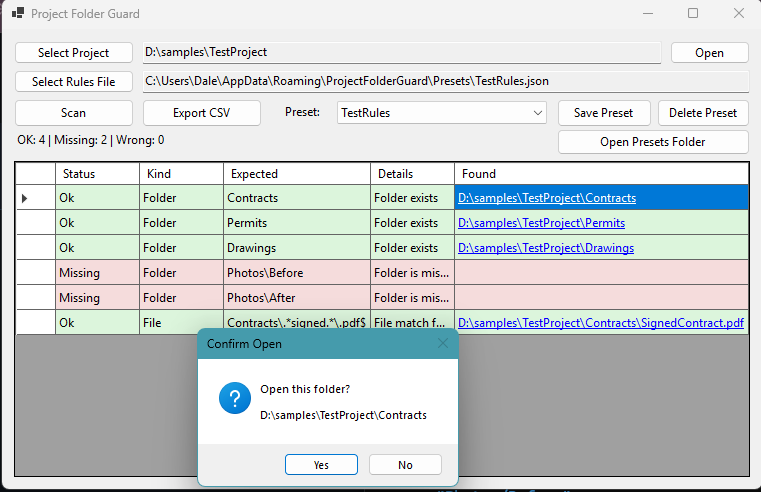Screen dimensions: 761x492
Task: Click No in Confirm Open dialog
Action: (405, 464)
